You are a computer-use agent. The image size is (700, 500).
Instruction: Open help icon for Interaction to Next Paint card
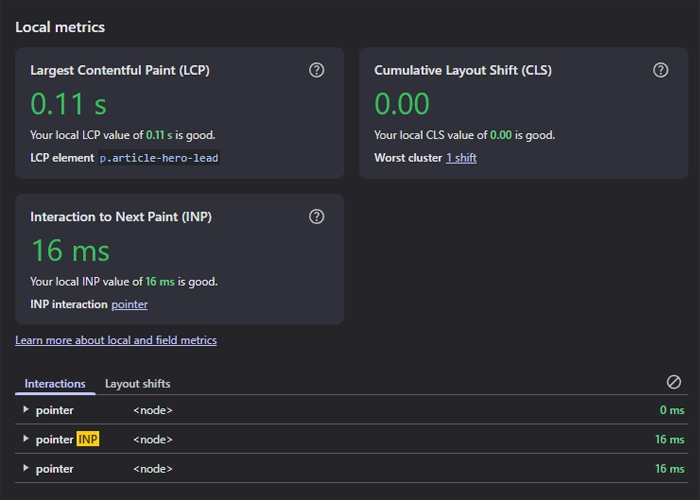click(317, 217)
